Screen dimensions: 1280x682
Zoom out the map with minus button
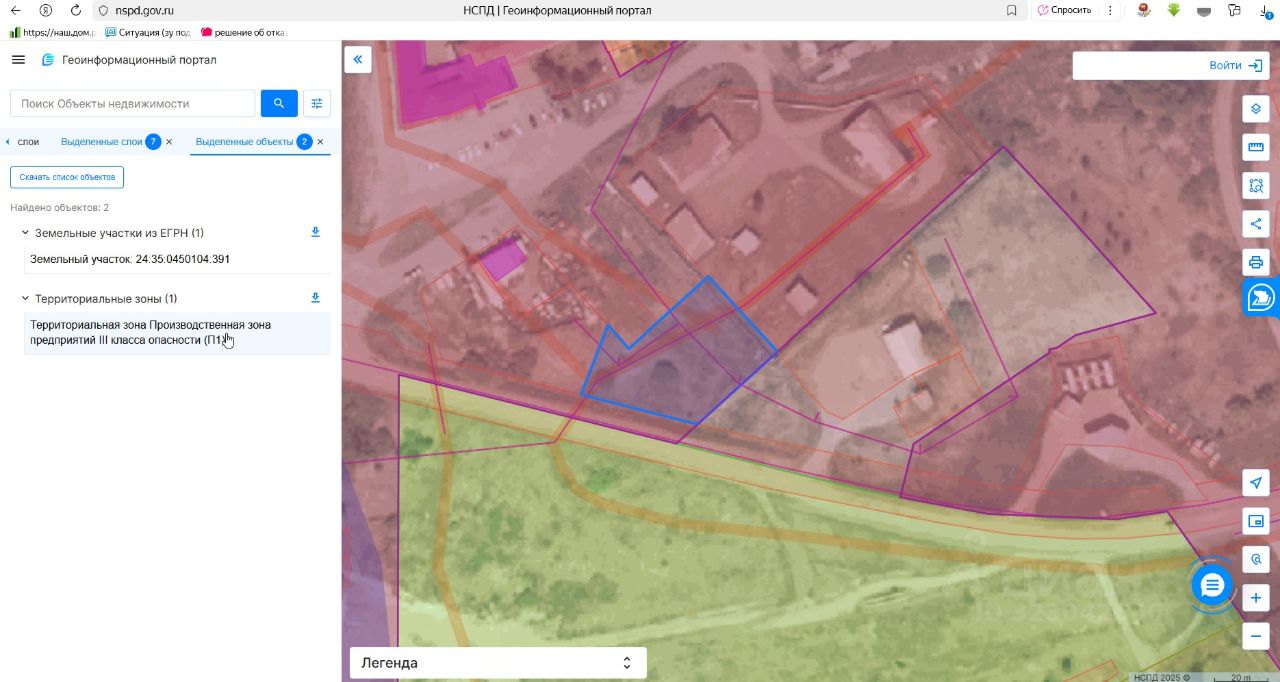click(x=1256, y=636)
